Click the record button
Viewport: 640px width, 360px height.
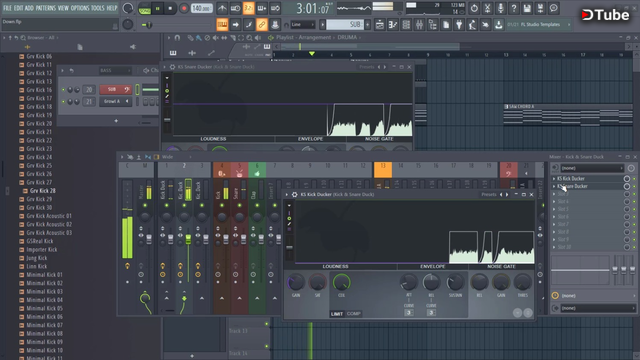[x=184, y=8]
